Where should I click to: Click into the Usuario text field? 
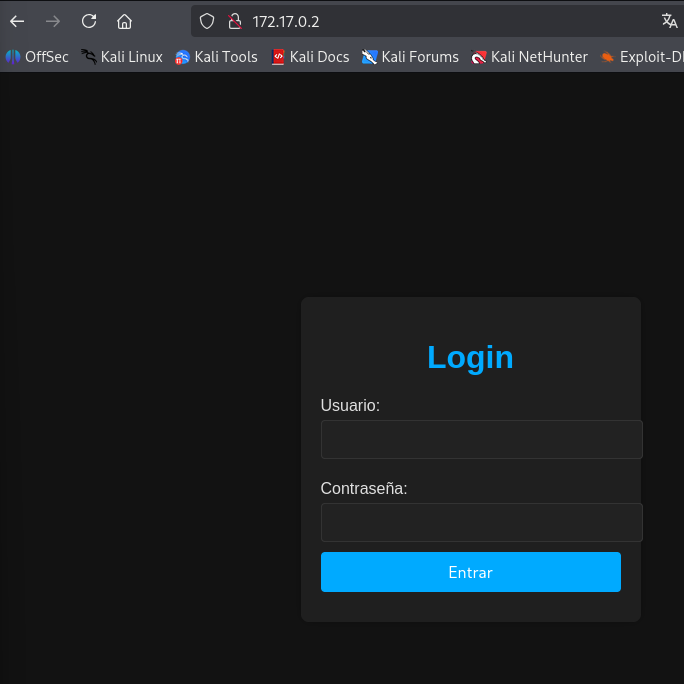pos(481,439)
